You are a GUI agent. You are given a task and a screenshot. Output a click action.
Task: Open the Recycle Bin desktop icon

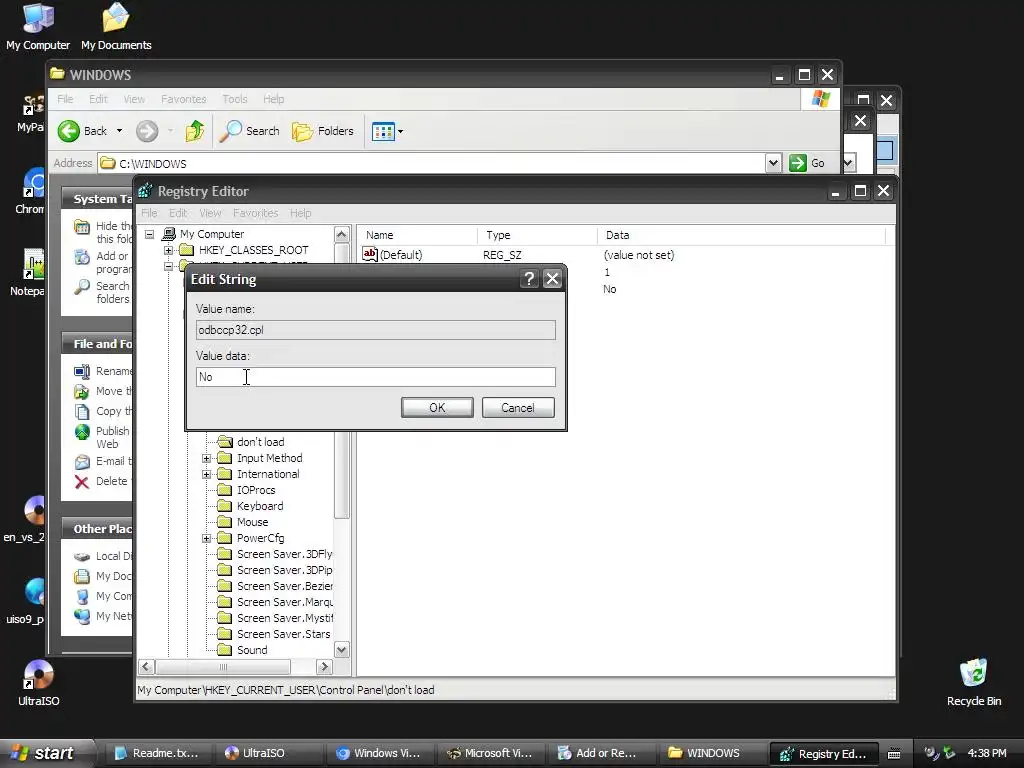click(x=974, y=682)
